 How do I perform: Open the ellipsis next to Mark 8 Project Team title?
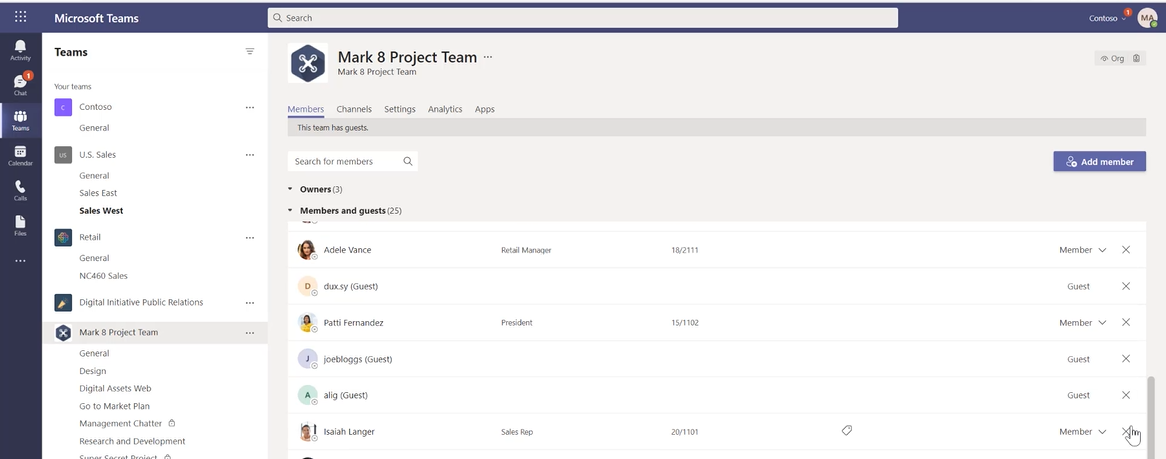point(488,57)
